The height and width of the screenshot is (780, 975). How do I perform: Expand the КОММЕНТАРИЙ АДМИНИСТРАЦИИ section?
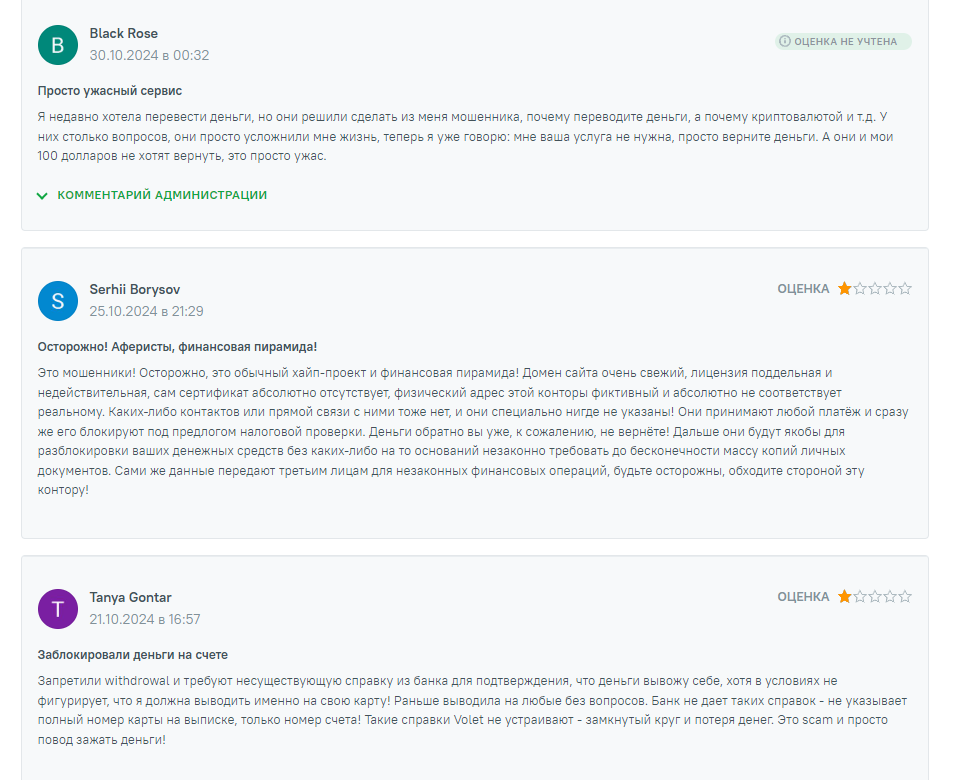(x=152, y=195)
